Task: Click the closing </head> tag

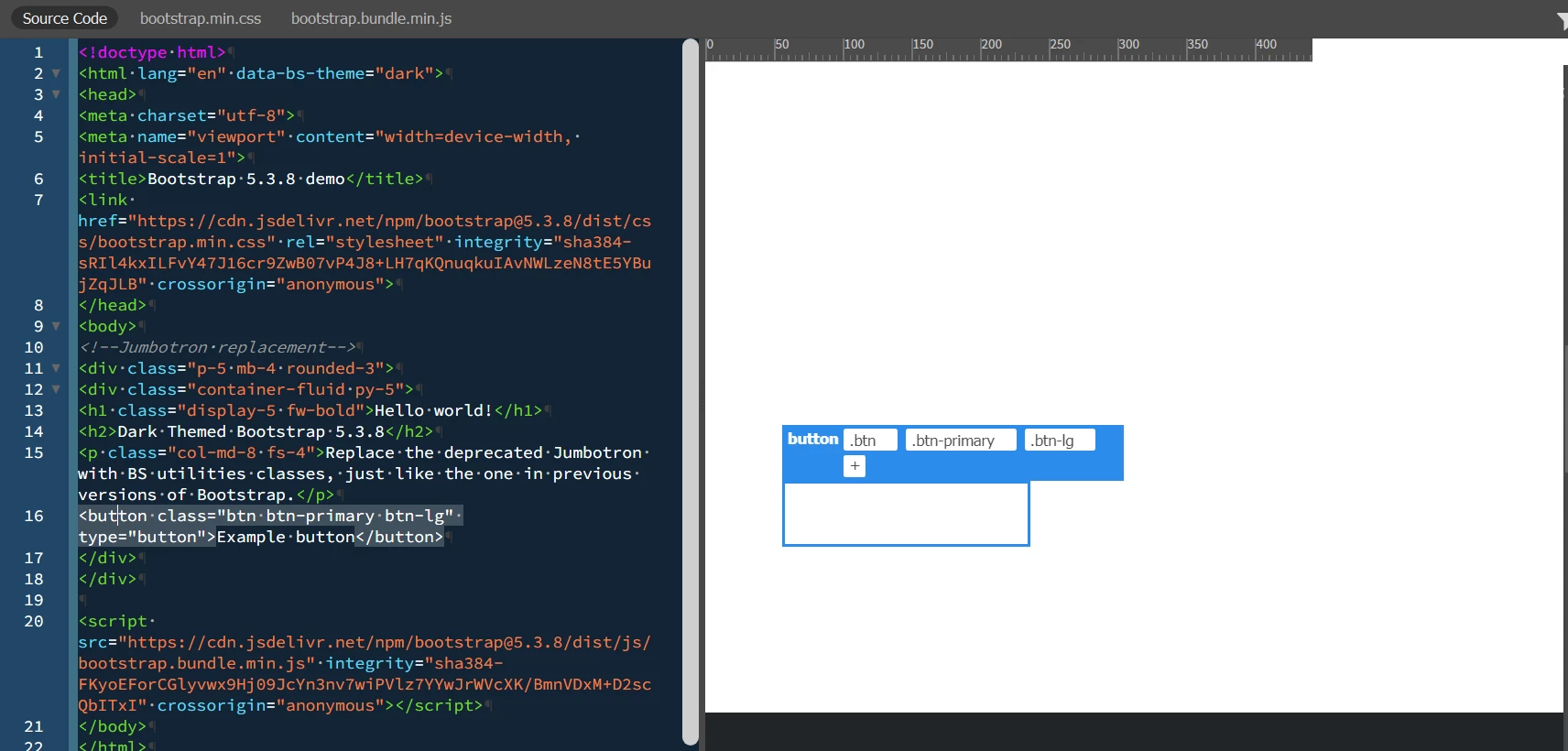Action: point(113,305)
